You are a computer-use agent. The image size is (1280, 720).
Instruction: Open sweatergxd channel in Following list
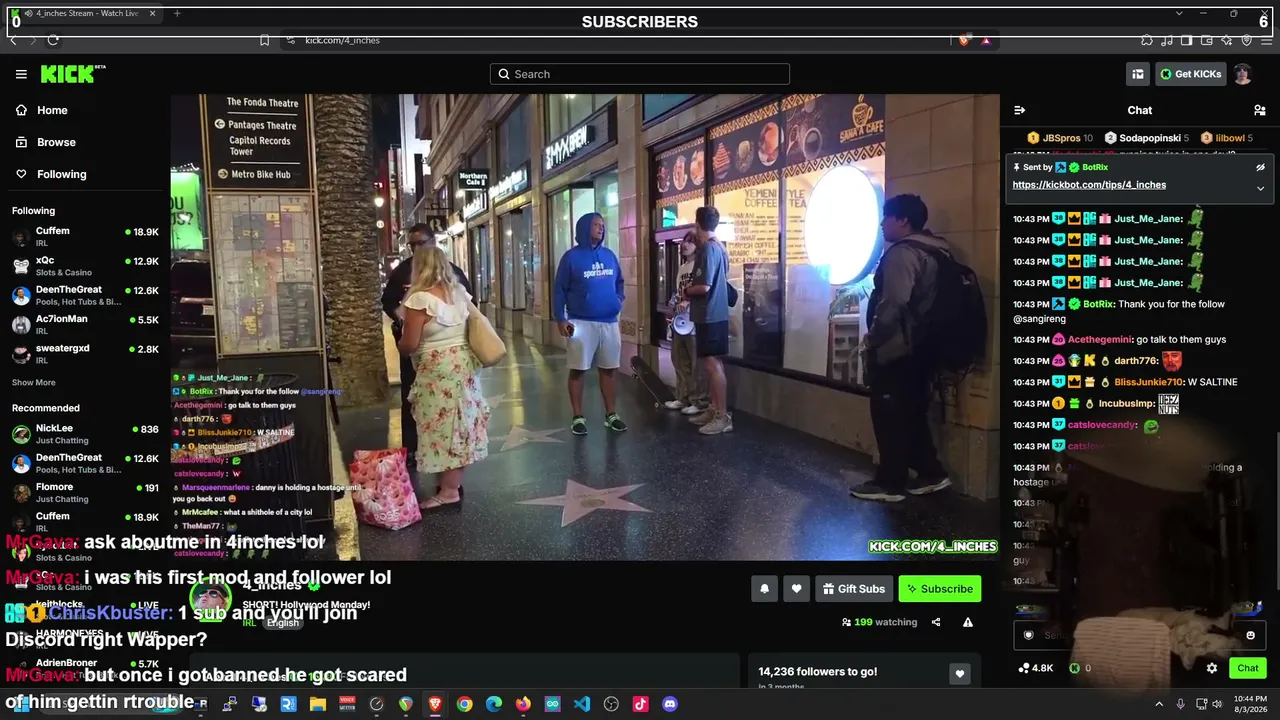coord(85,353)
